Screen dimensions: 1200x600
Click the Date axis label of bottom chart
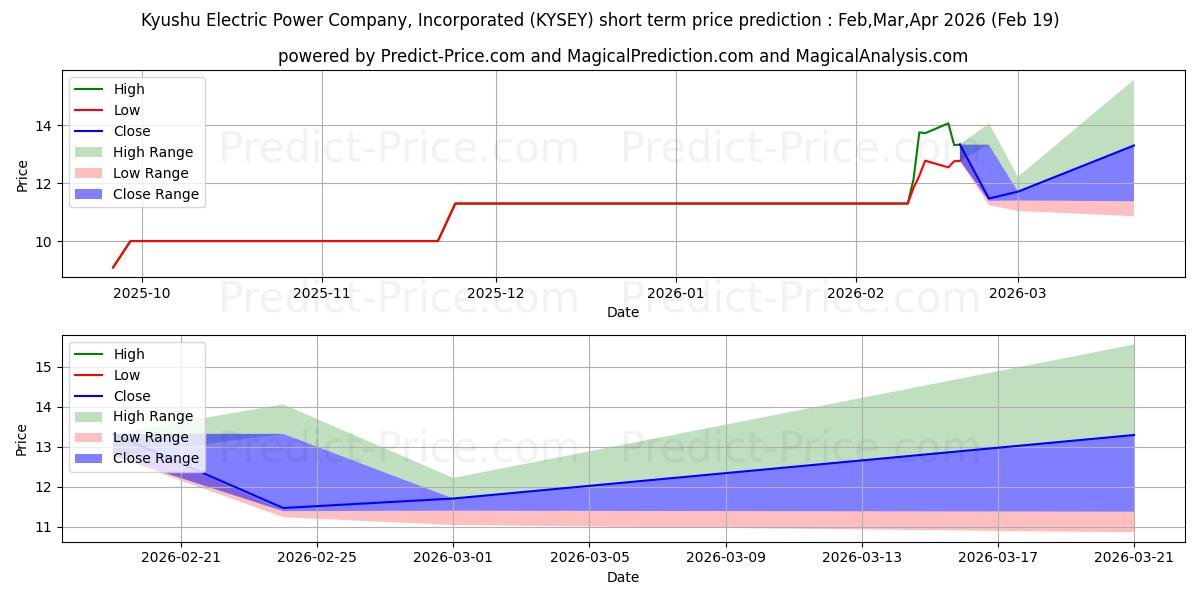(x=623, y=577)
